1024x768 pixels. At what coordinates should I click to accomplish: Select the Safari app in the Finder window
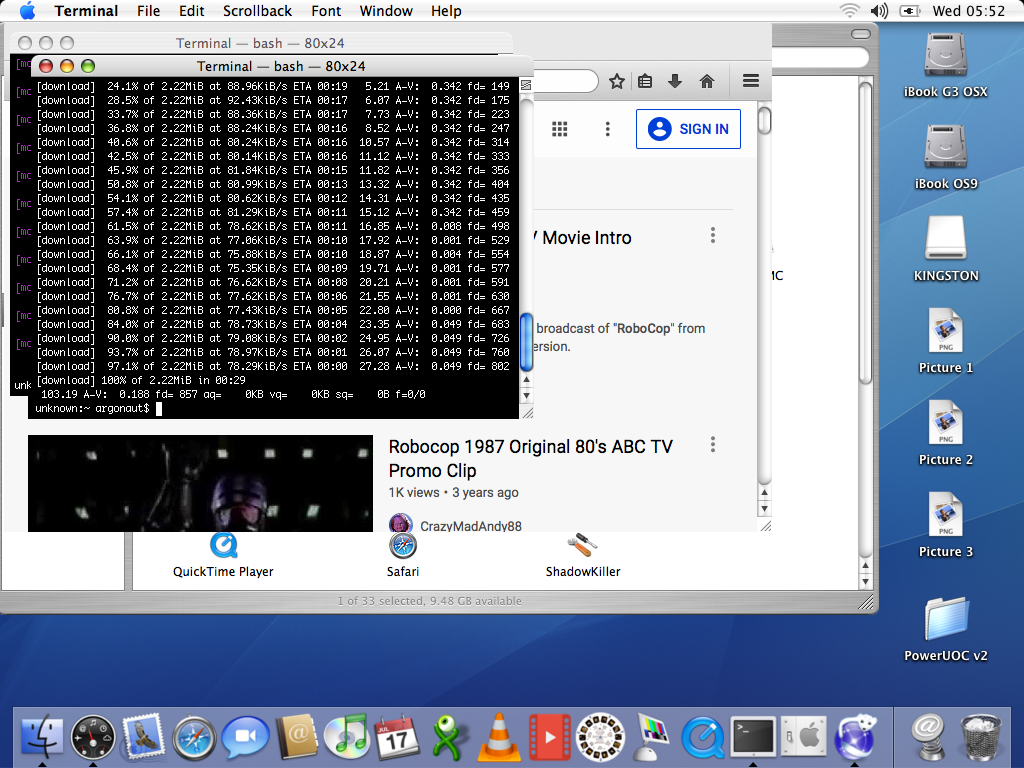[403, 556]
